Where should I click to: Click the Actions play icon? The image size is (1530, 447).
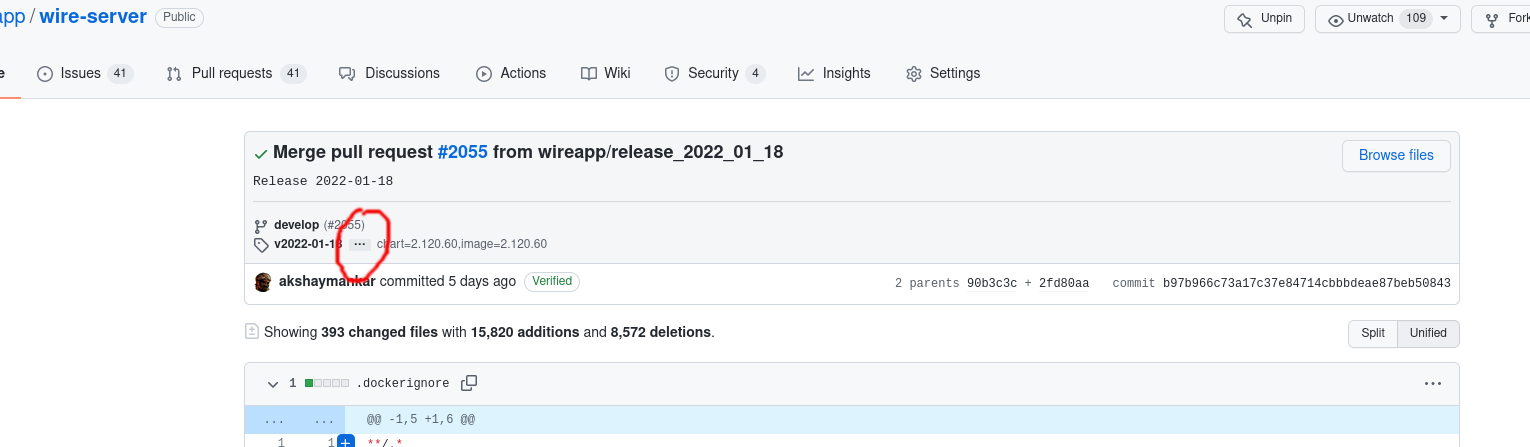pos(484,73)
